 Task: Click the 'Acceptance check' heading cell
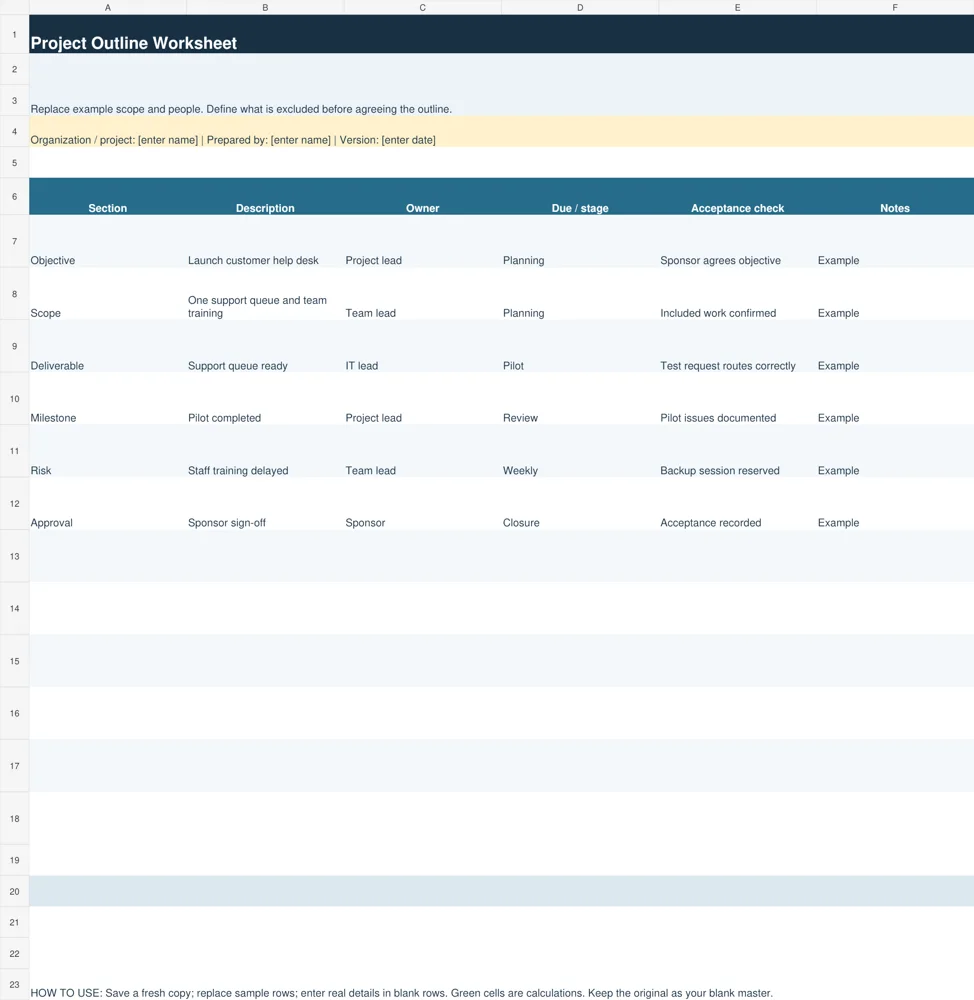(737, 196)
